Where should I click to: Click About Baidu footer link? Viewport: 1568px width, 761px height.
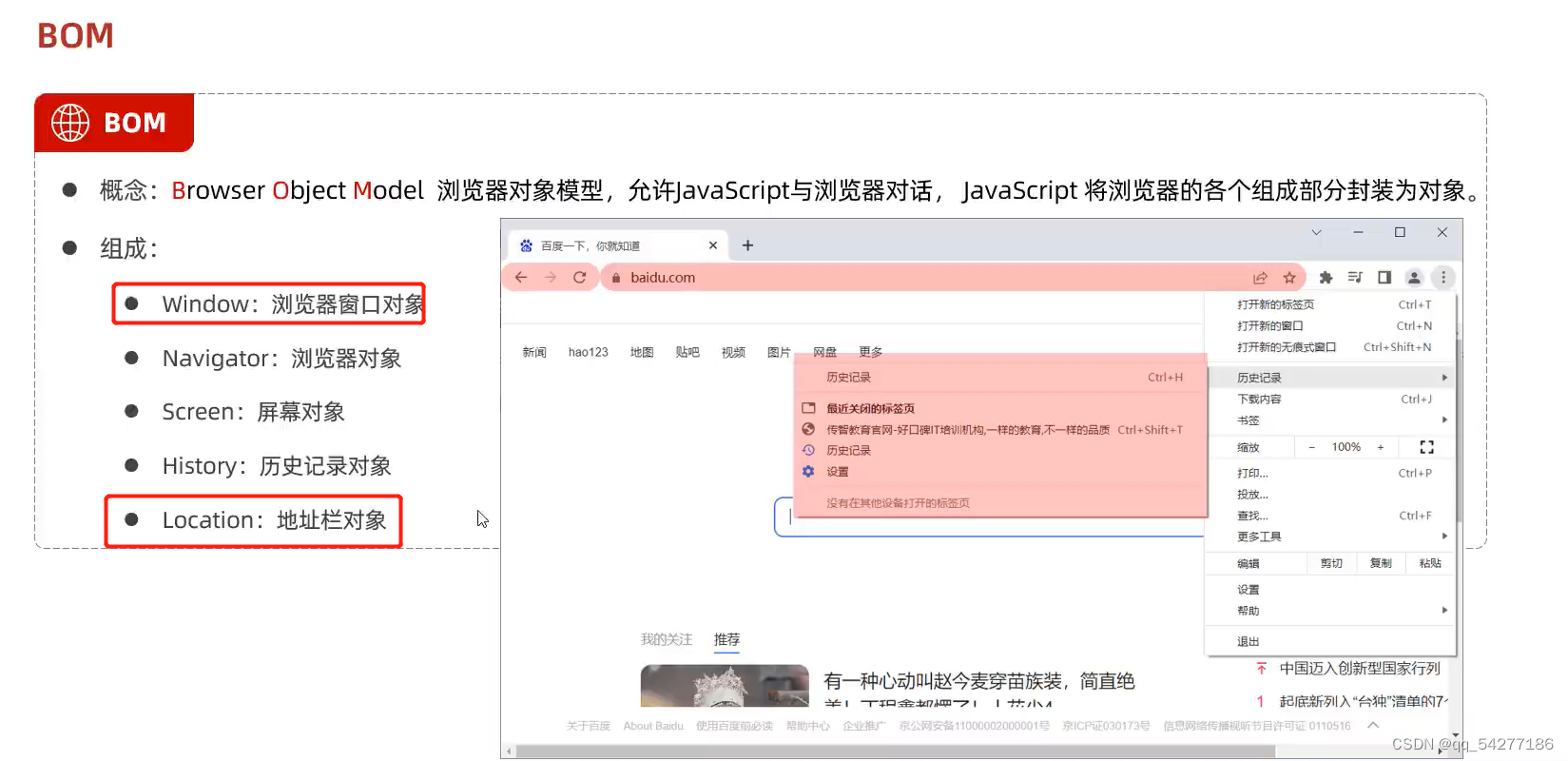coord(653,726)
